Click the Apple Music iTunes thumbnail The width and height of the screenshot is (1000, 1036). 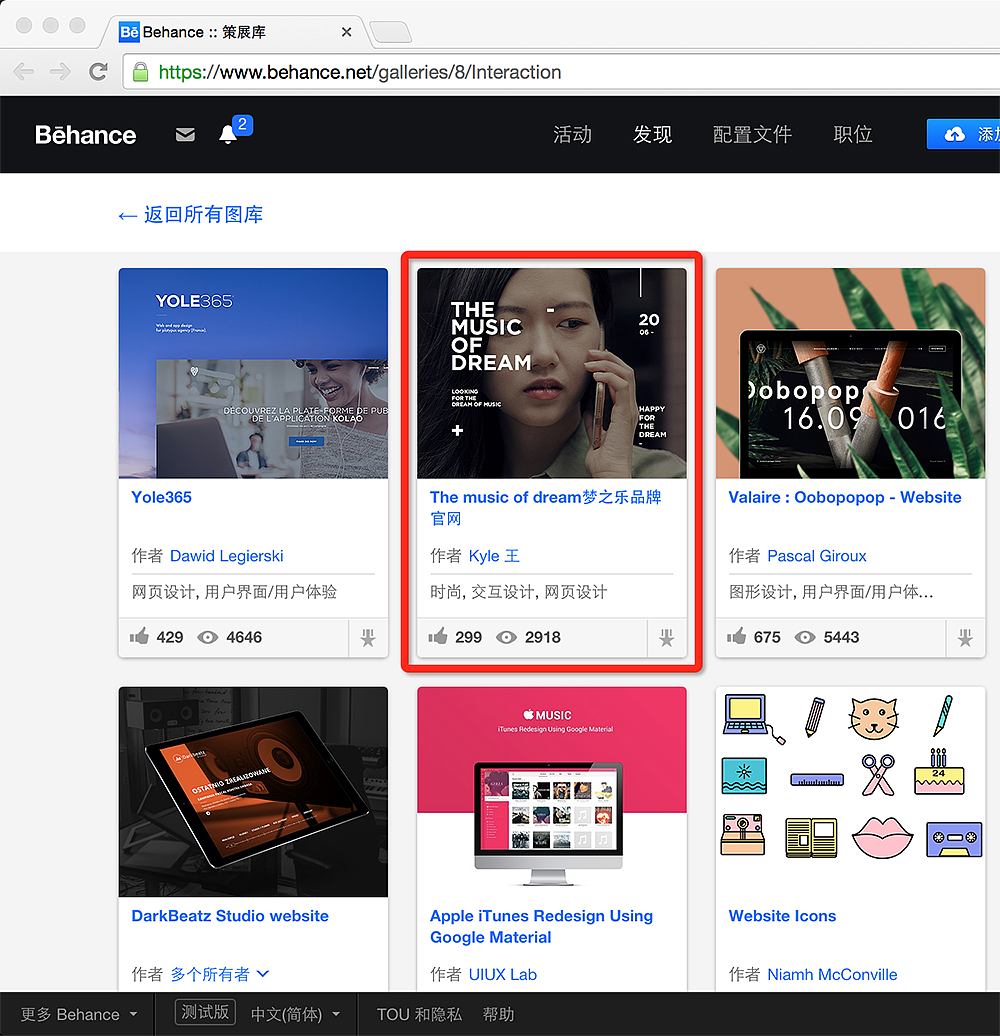[x=552, y=792]
